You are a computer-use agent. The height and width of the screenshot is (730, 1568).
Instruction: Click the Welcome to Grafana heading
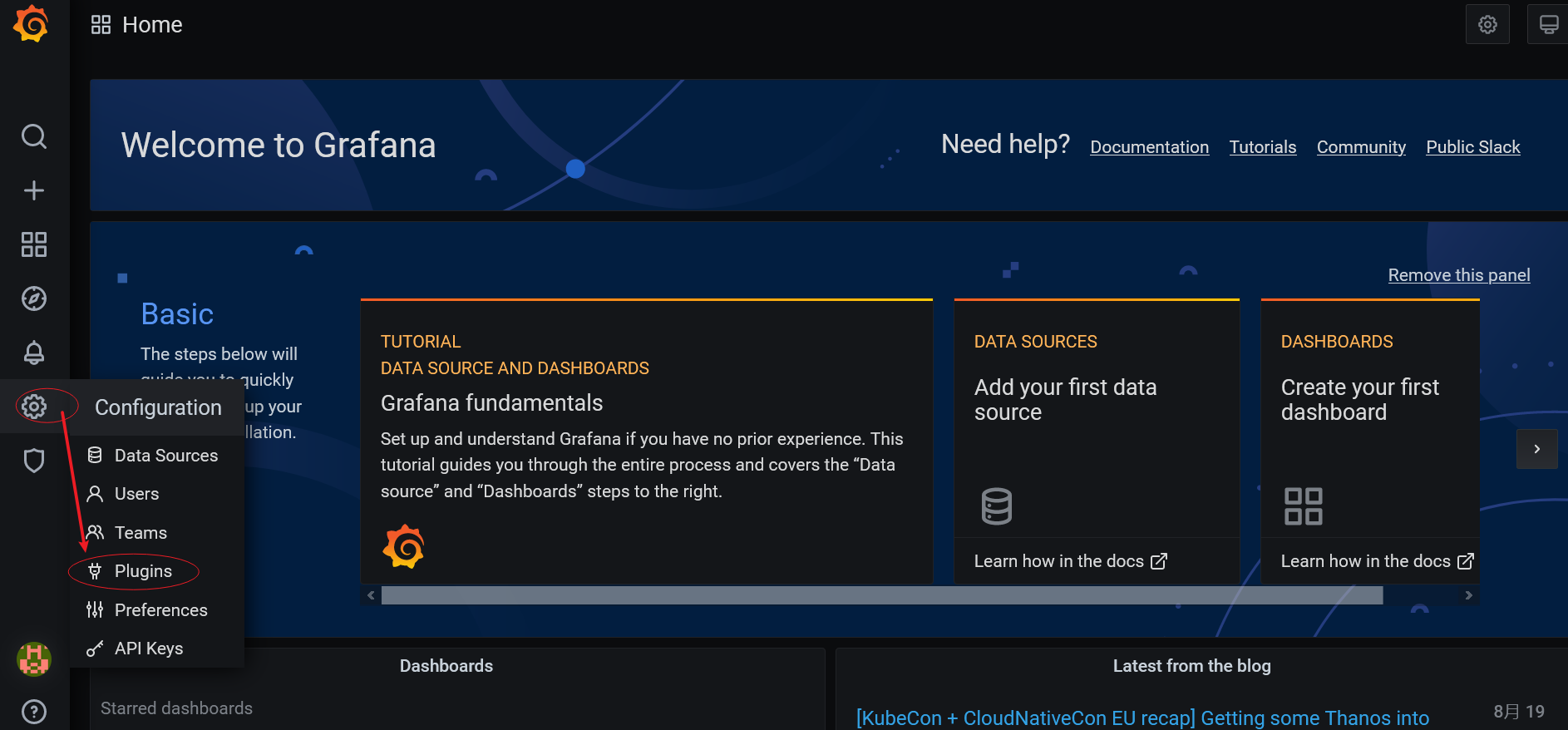tap(279, 146)
